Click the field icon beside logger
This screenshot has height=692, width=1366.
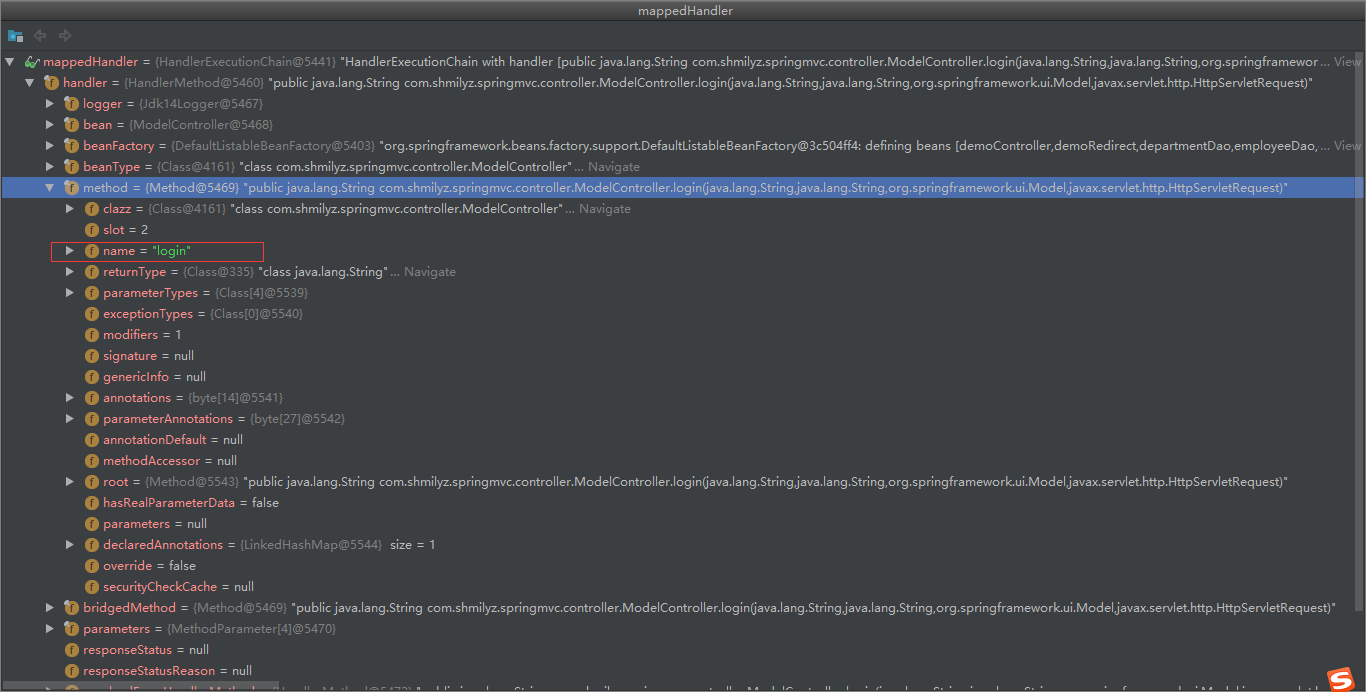coord(70,103)
